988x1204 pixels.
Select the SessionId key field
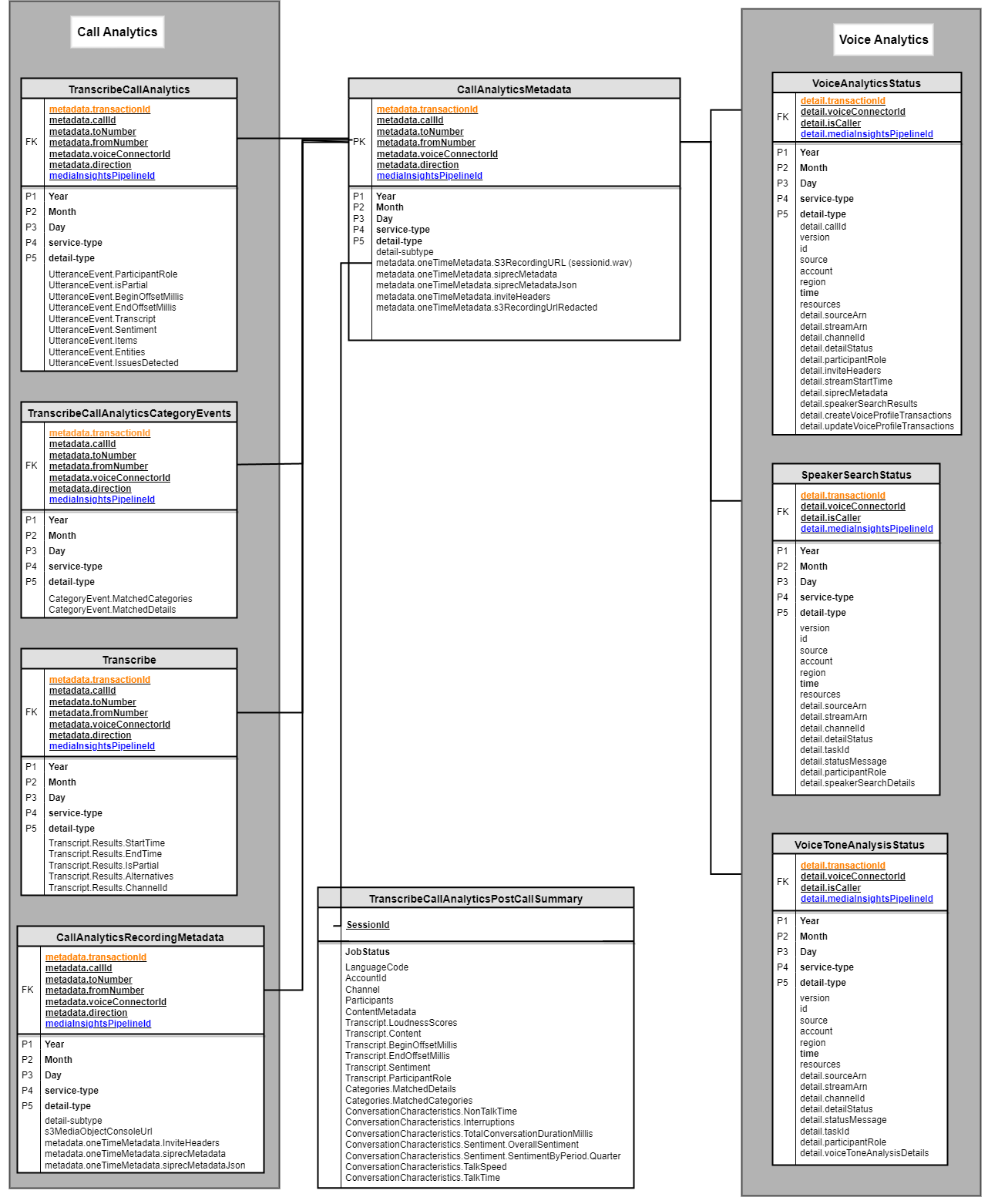pos(368,925)
